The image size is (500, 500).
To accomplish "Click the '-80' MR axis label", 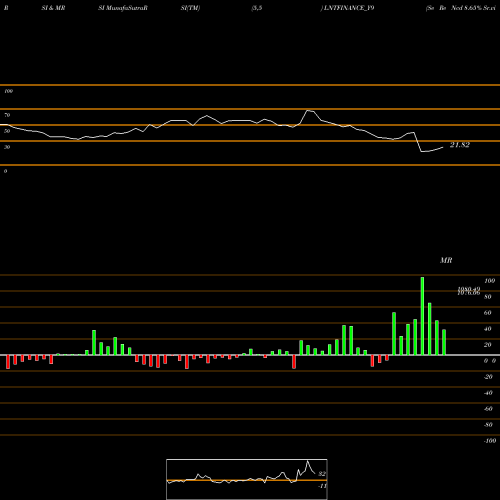I will click(488, 425).
